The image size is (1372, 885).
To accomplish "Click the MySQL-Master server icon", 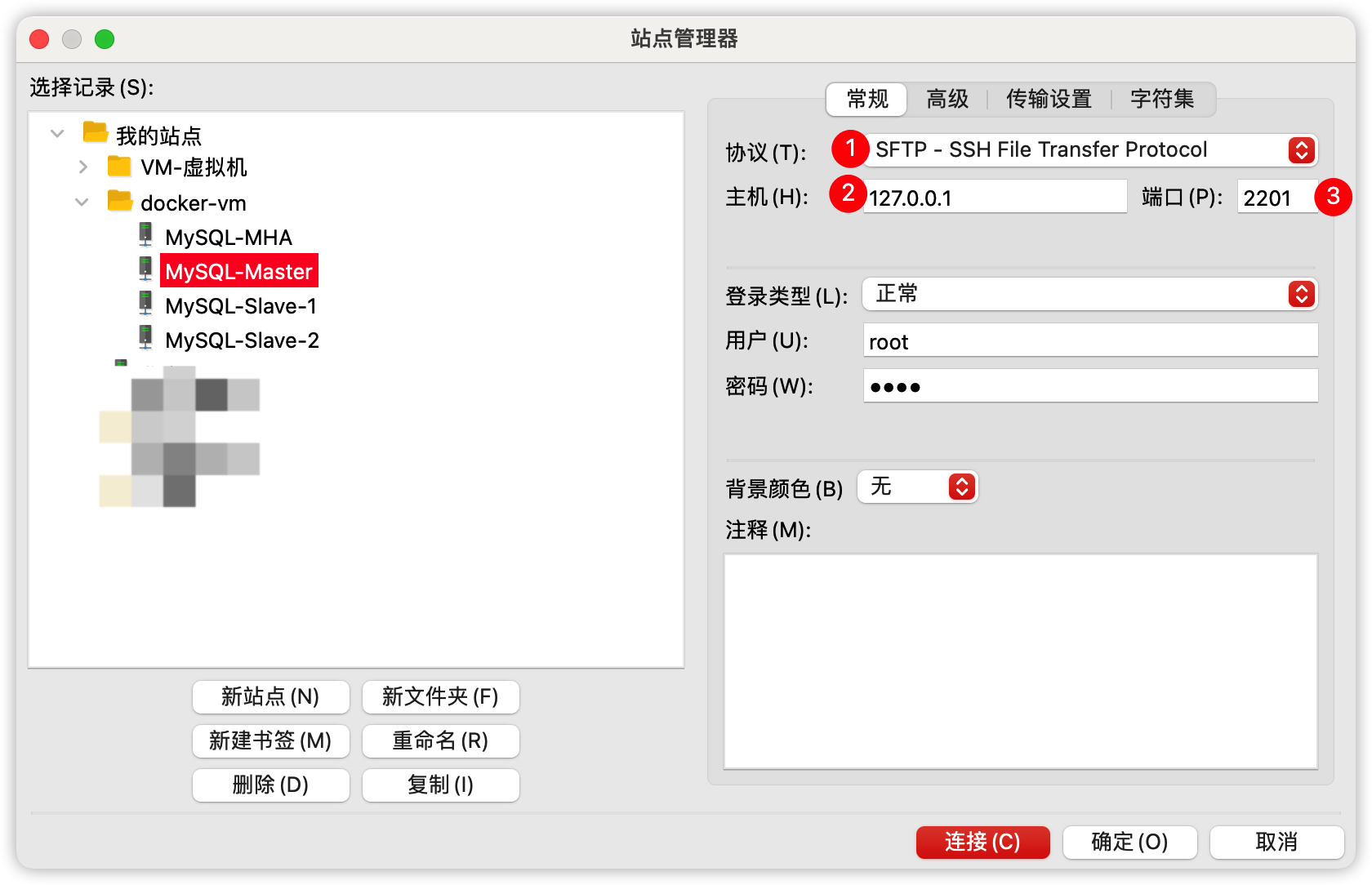I will [145, 269].
